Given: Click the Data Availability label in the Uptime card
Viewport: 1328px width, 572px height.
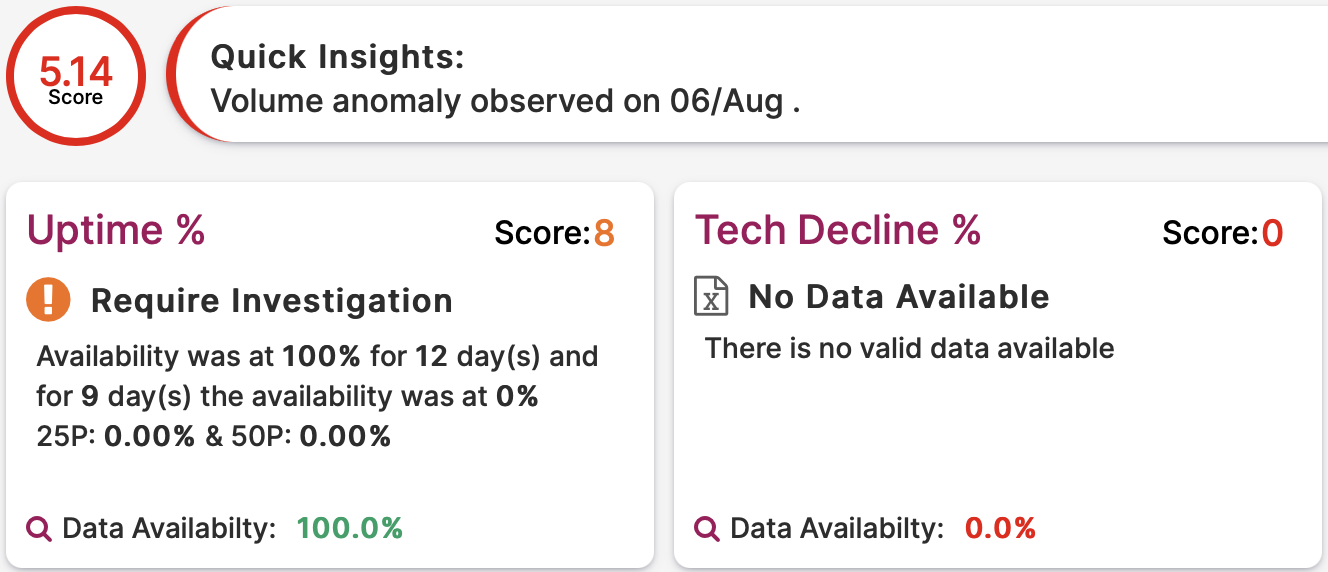Looking at the screenshot, I should coord(169,528).
